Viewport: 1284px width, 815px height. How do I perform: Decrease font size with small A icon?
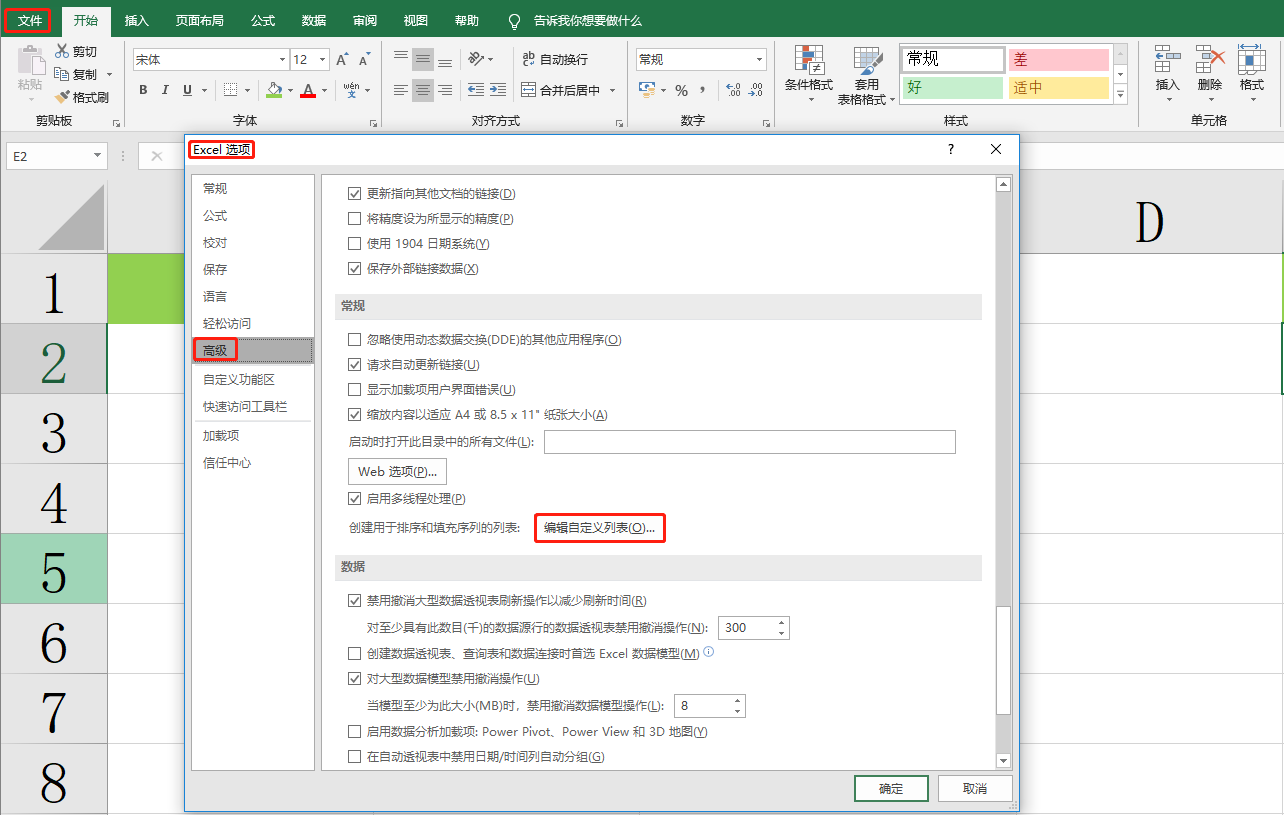(363, 60)
